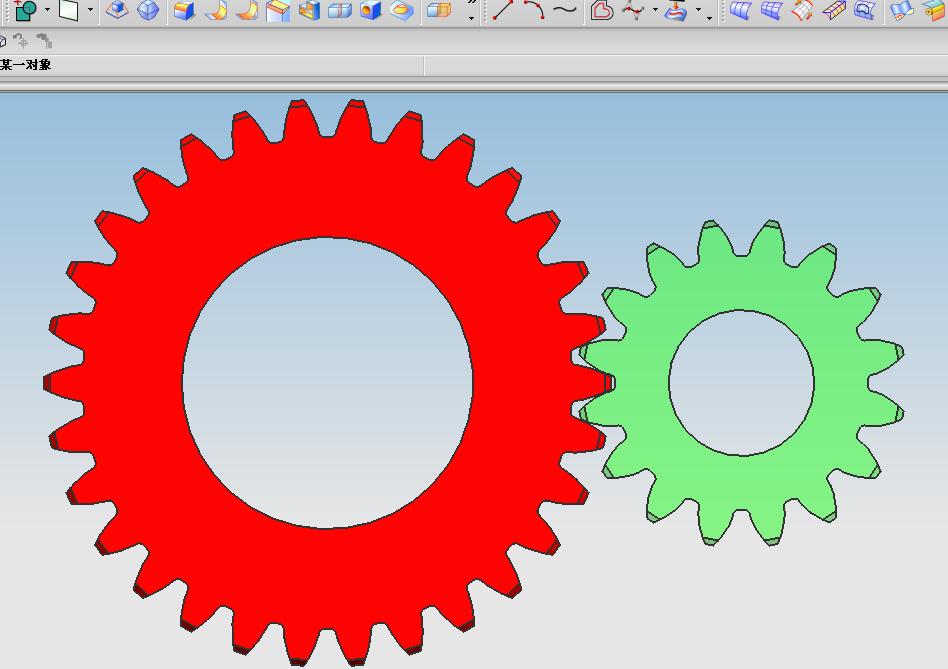The width and height of the screenshot is (948, 669).
Task: Click the blue grid mesh surface icon
Action: (x=771, y=10)
